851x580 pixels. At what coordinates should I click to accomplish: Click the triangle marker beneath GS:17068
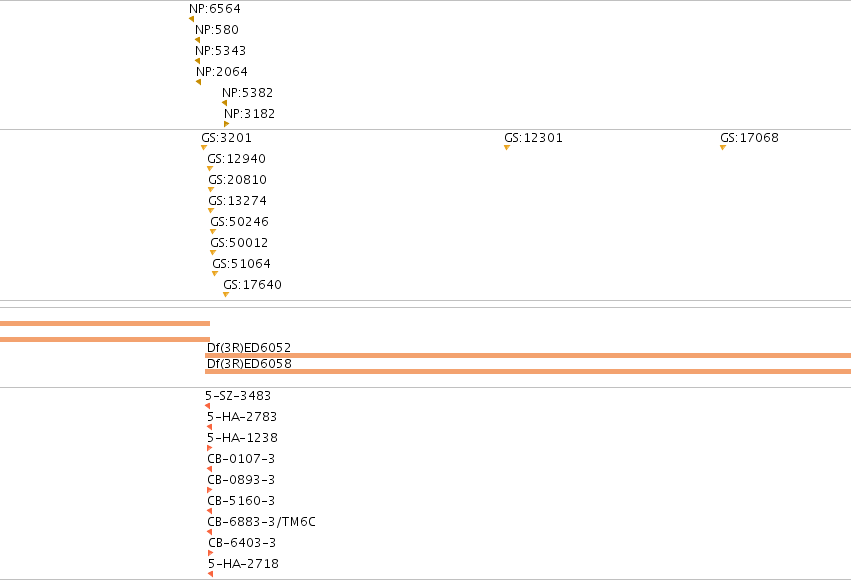pyautogui.click(x=723, y=148)
